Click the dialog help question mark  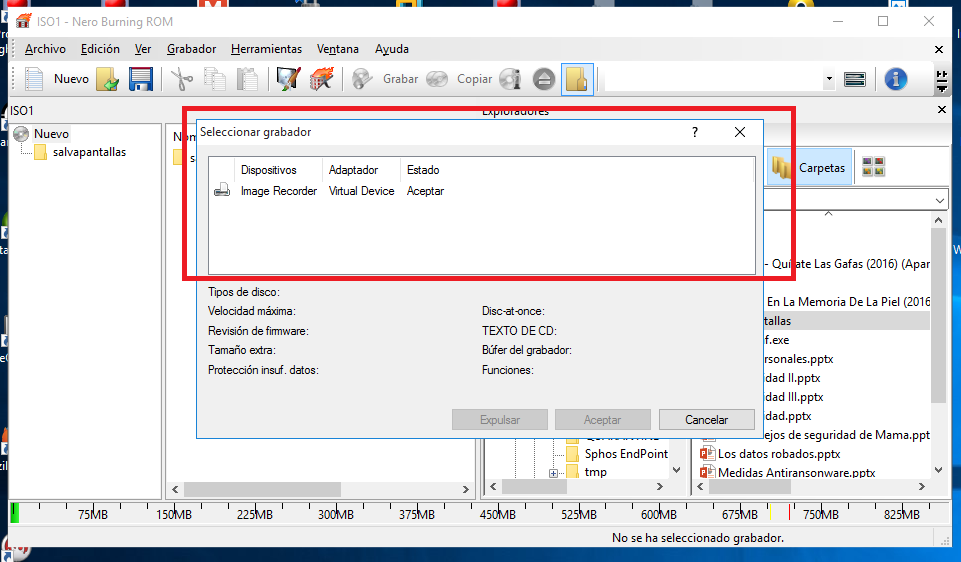click(x=694, y=132)
